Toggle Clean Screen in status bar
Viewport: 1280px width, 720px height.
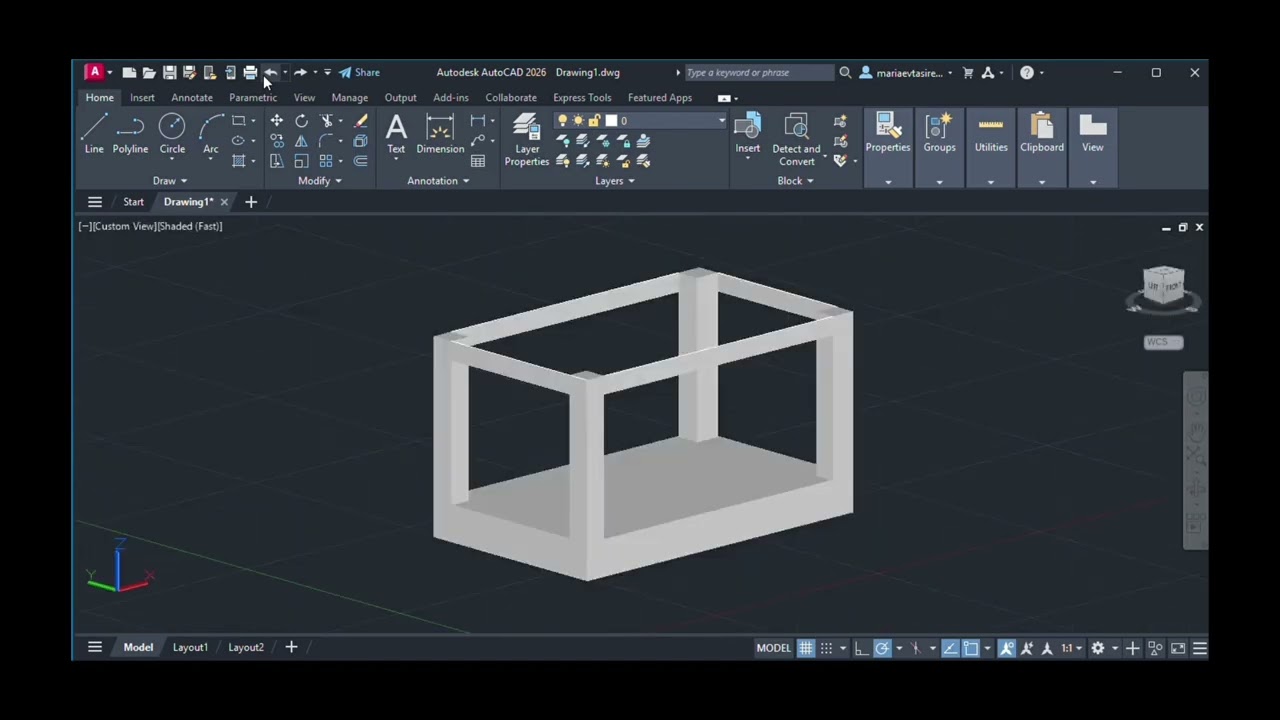pos(1178,648)
